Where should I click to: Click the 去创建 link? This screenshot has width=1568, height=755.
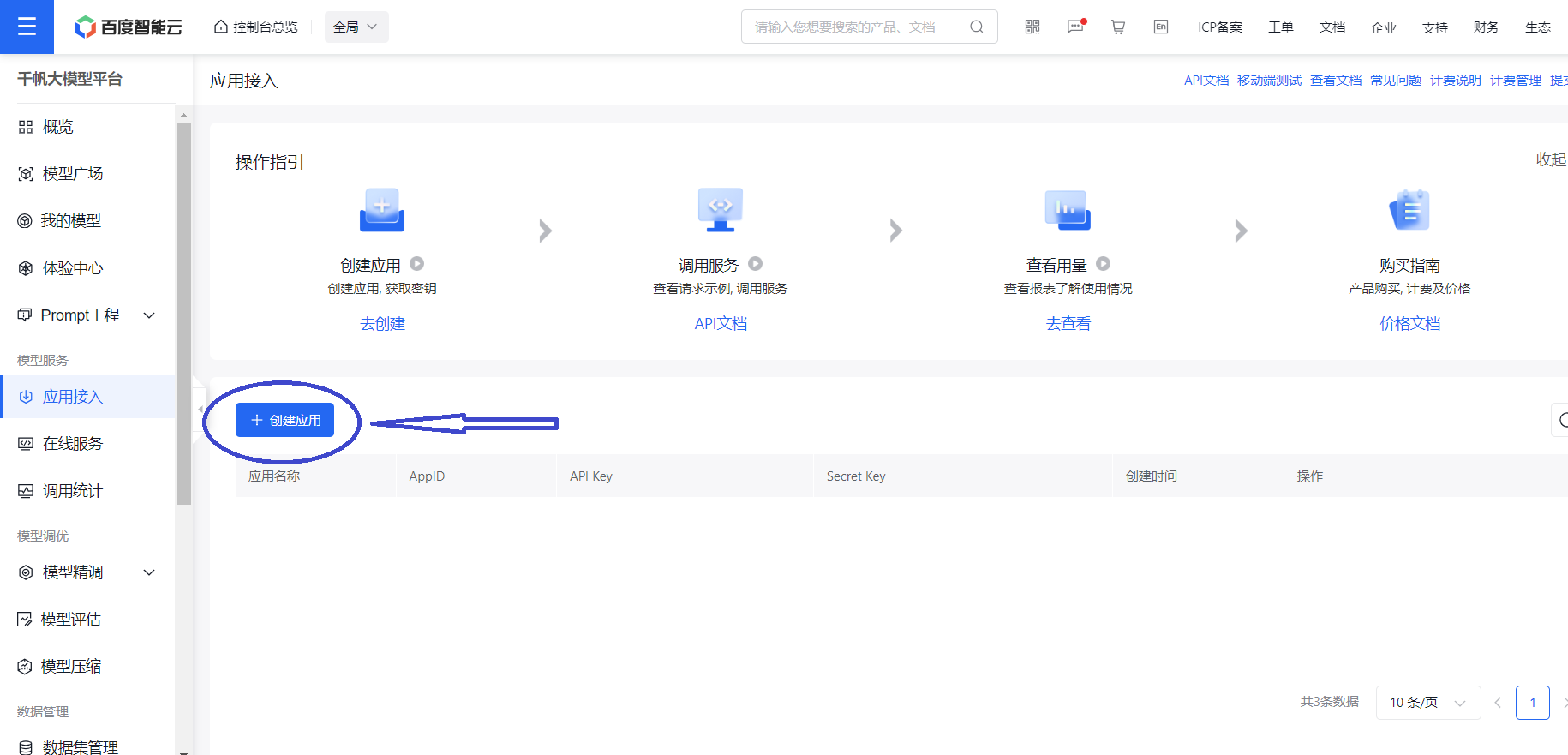(x=382, y=324)
